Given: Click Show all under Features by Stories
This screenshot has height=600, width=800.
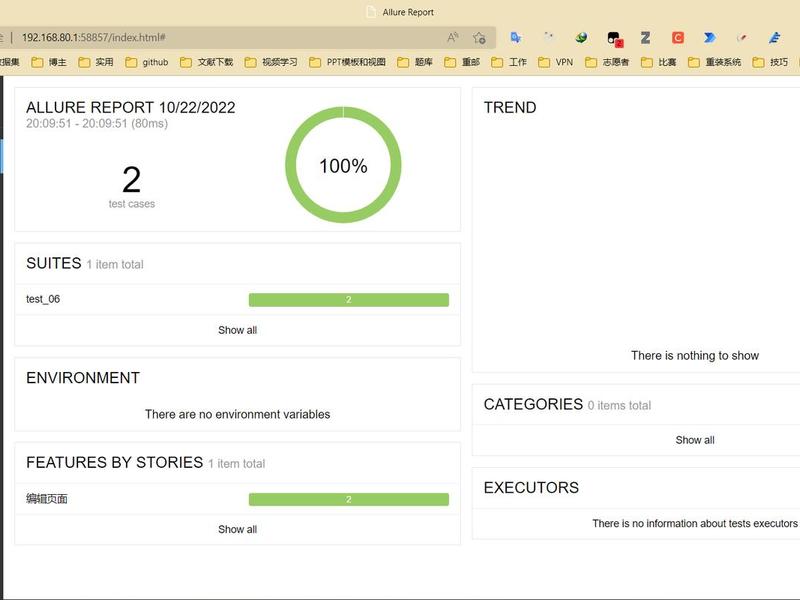Looking at the screenshot, I should point(237,529).
